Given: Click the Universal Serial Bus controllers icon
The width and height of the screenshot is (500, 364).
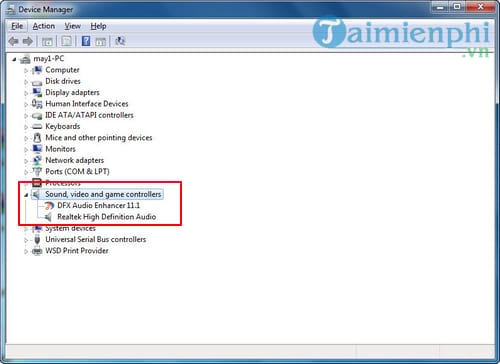Looking at the screenshot, I should pos(37,240).
